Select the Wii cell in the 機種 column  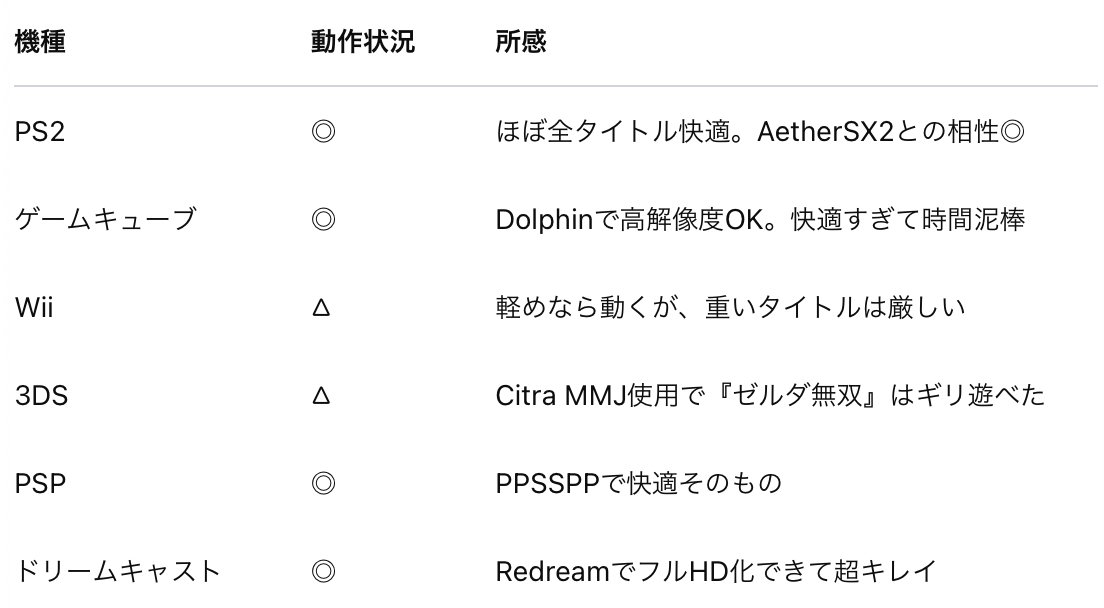click(34, 308)
